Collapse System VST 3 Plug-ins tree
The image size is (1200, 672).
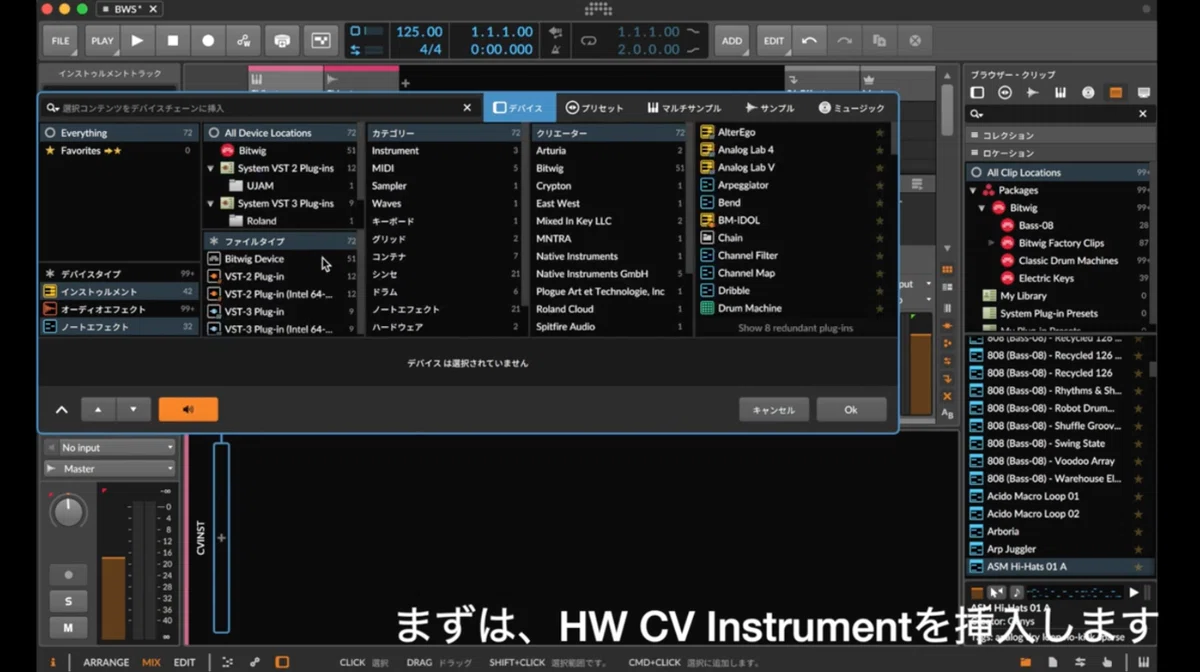211,203
